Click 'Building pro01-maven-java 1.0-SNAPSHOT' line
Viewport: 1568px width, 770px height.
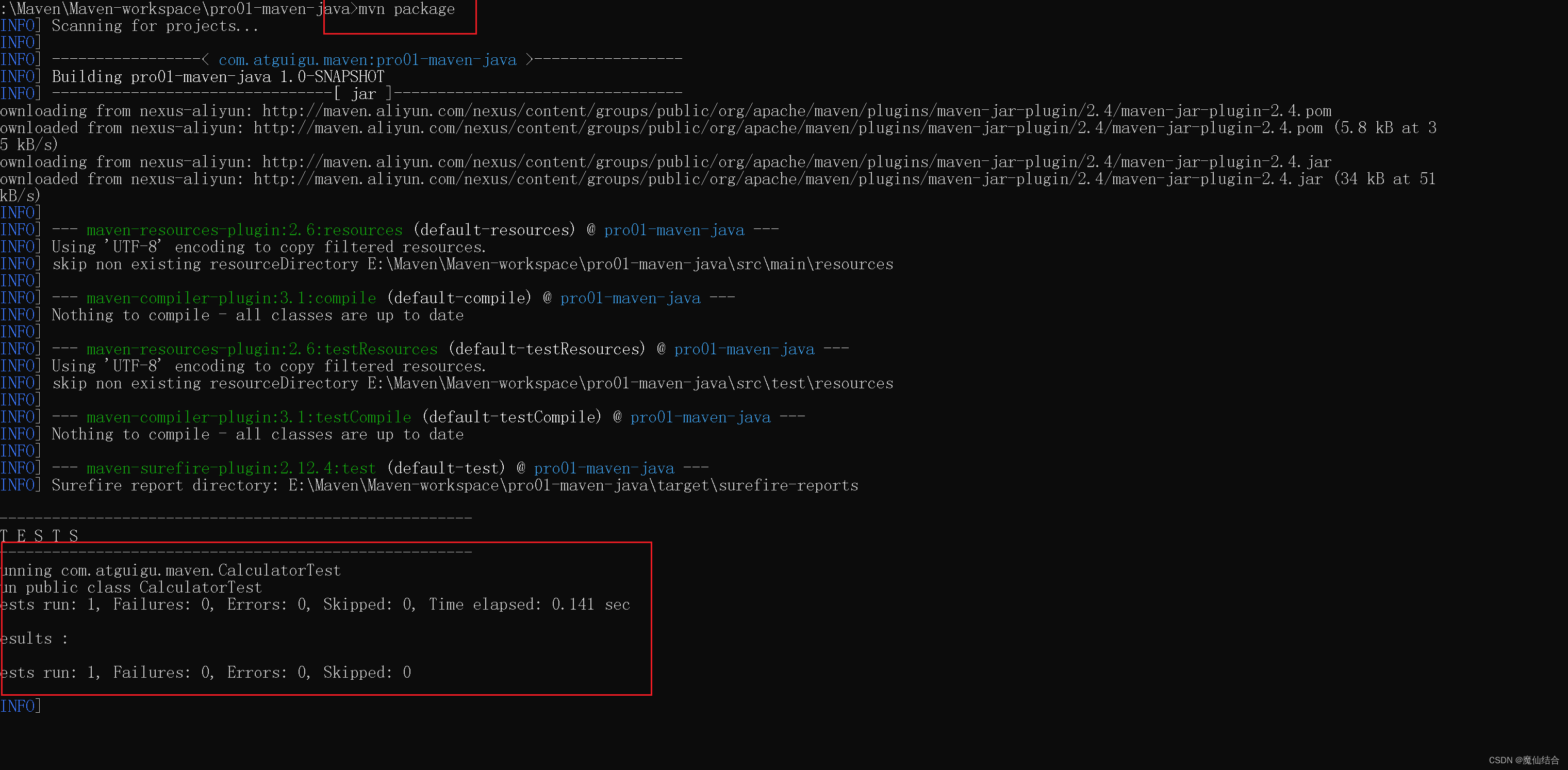tap(218, 77)
